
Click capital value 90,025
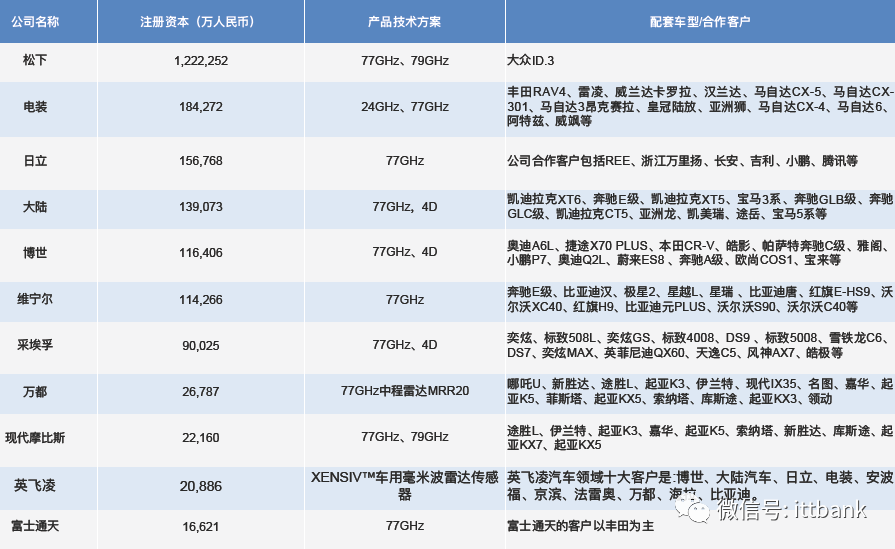(201, 346)
